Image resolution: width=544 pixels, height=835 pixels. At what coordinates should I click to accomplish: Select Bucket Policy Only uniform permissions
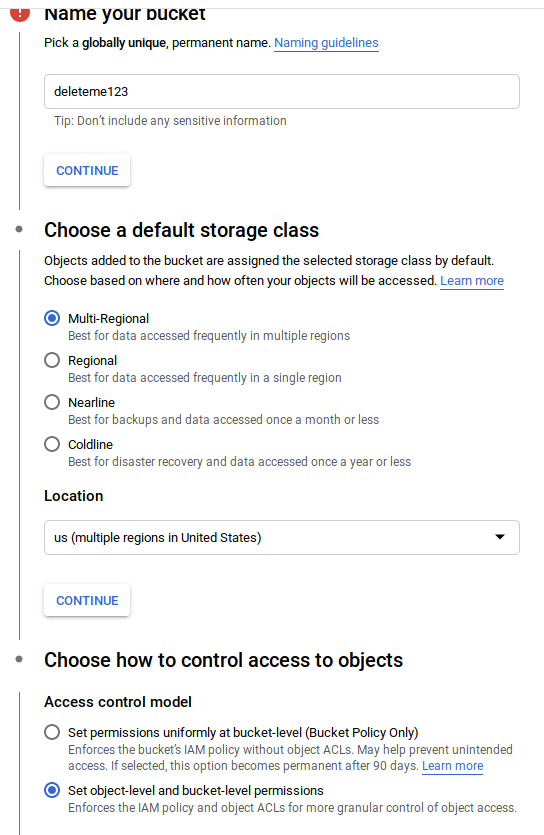[x=52, y=732]
